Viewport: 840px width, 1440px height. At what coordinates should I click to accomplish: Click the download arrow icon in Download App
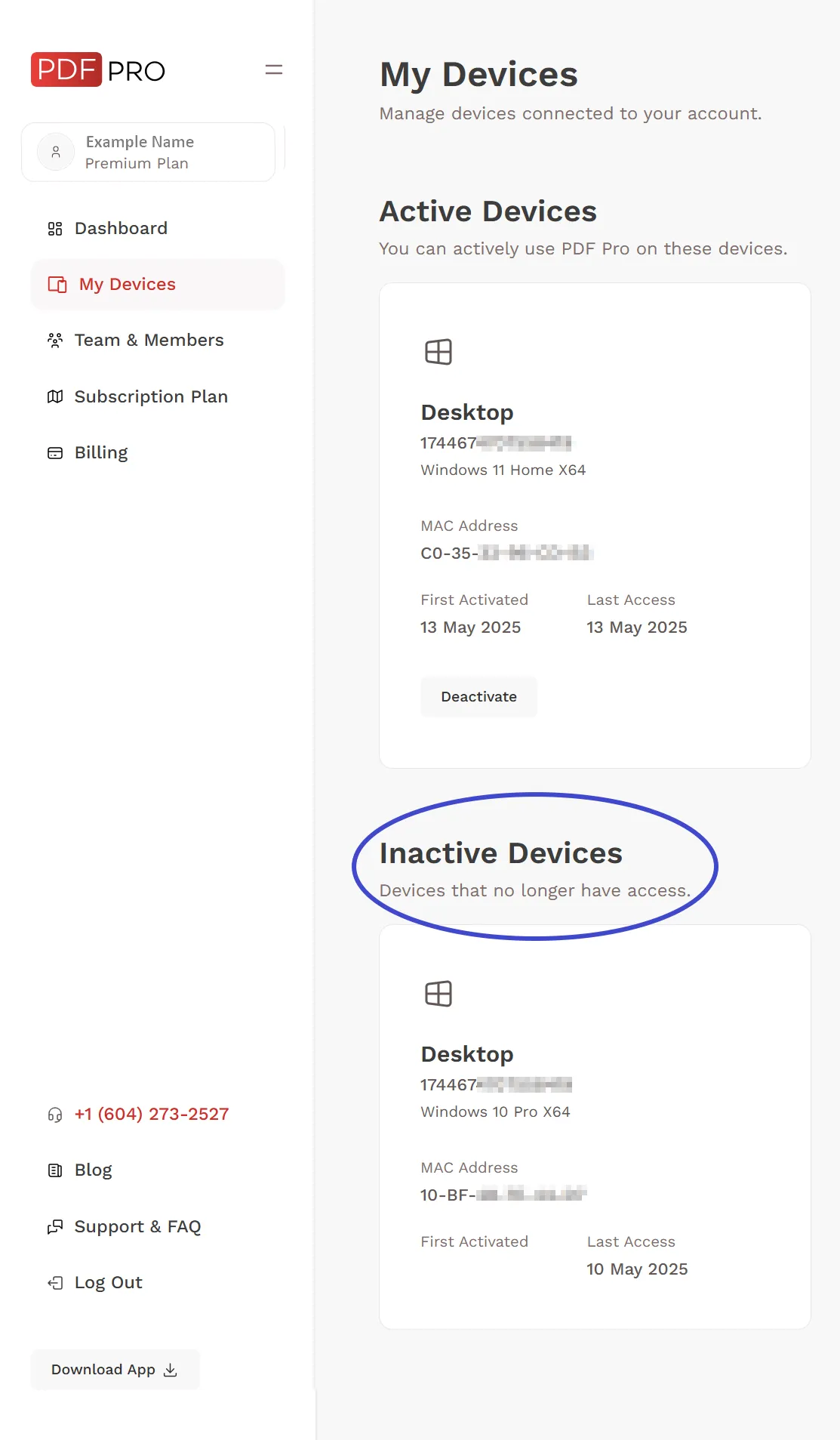171,1370
